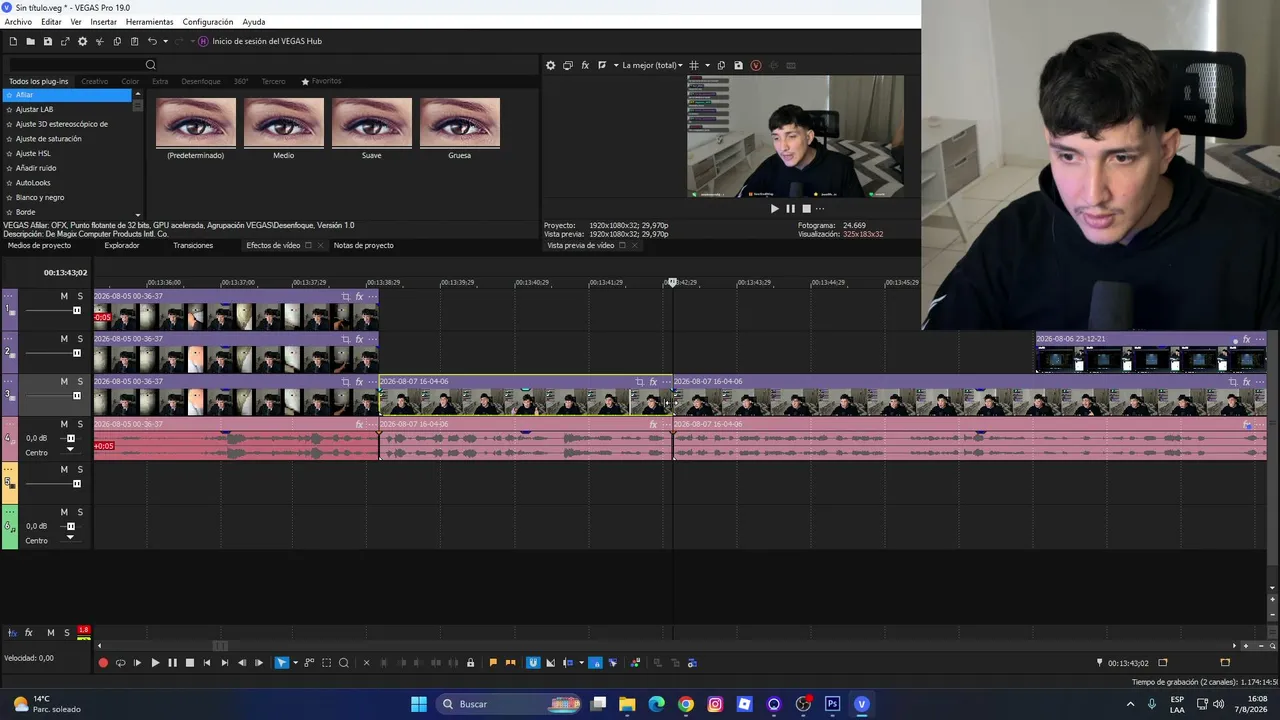The height and width of the screenshot is (720, 1280).
Task: Select the Zoom magnifier tool
Action: coord(344,663)
